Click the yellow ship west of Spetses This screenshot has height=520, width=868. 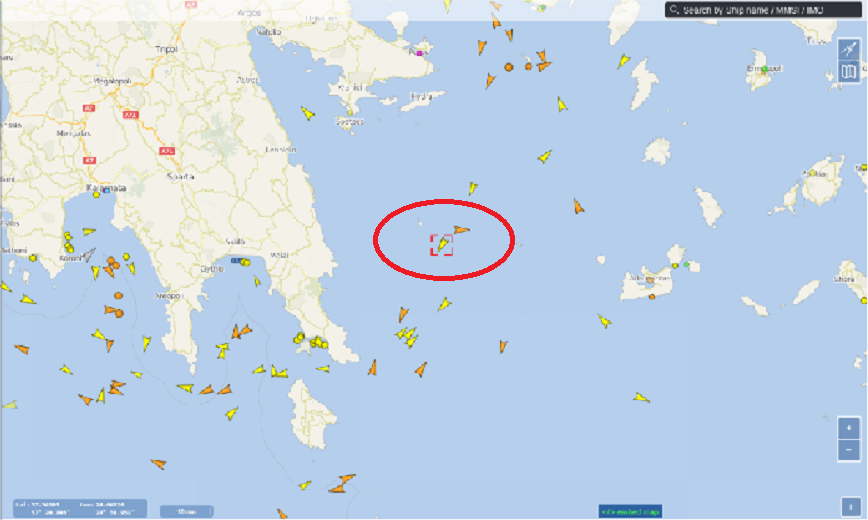308,114
